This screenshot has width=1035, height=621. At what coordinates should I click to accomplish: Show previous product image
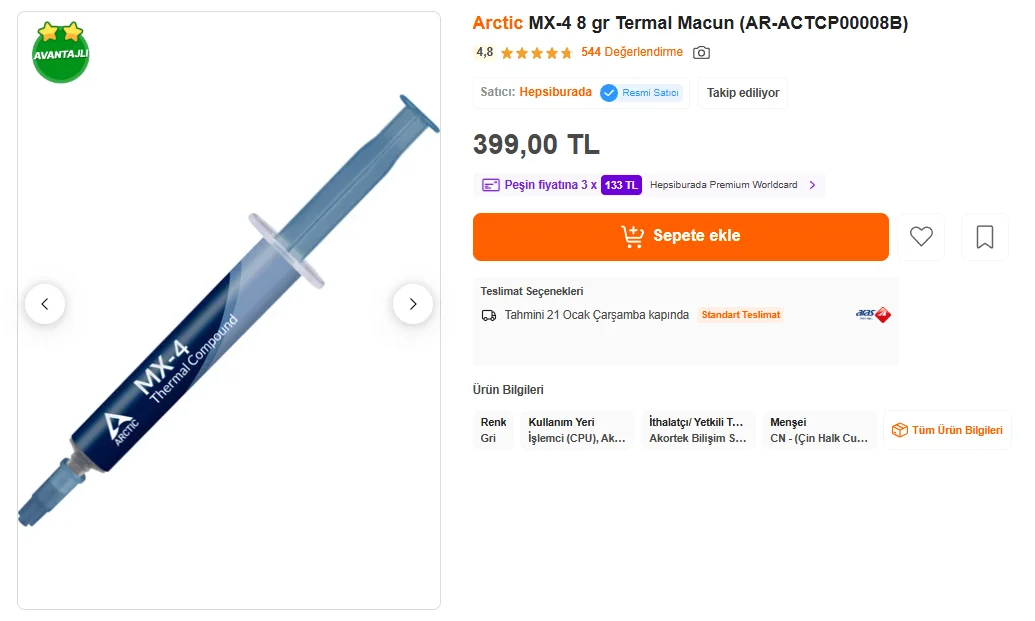[x=45, y=304]
